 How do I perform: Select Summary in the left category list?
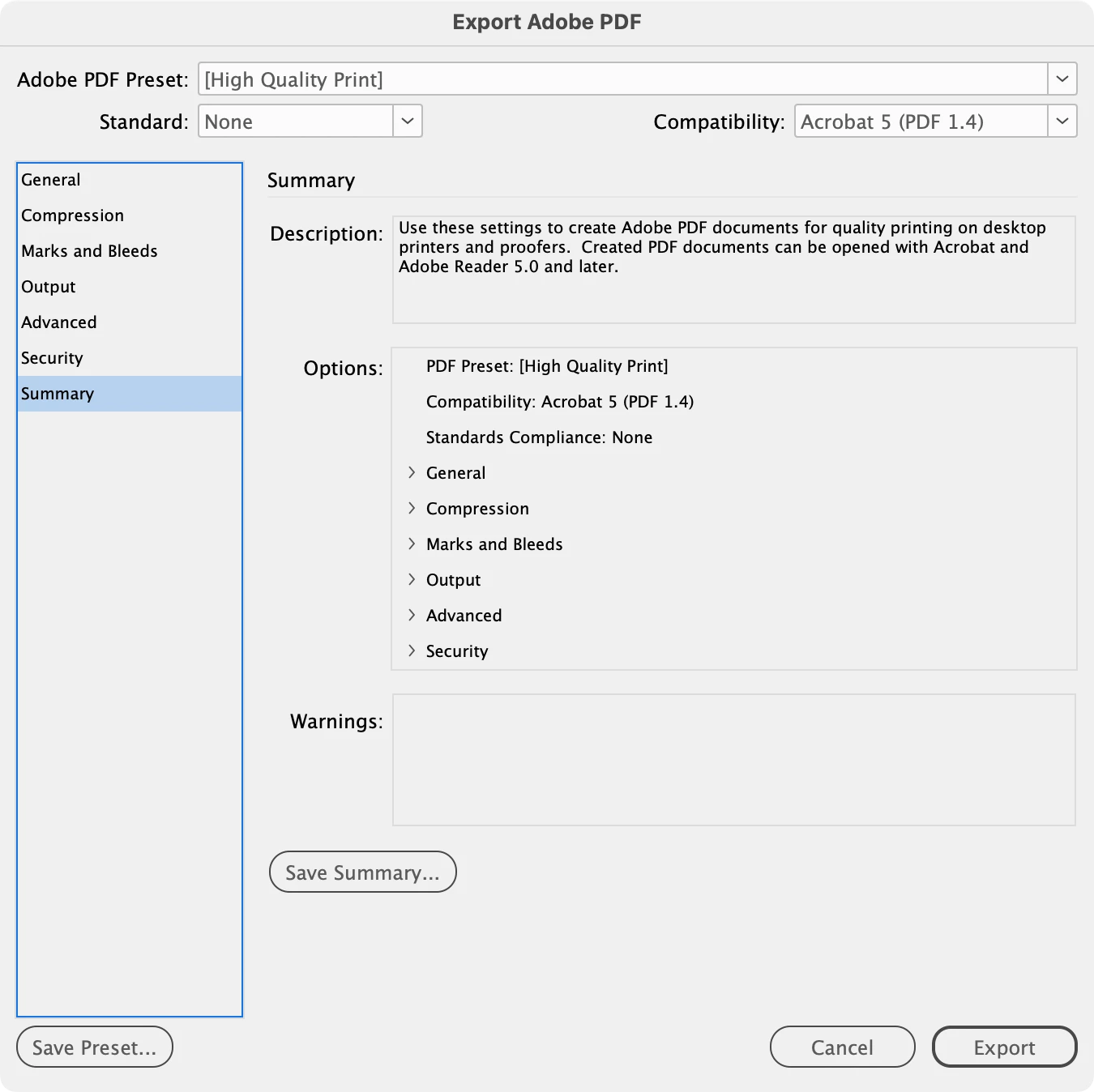[130, 394]
